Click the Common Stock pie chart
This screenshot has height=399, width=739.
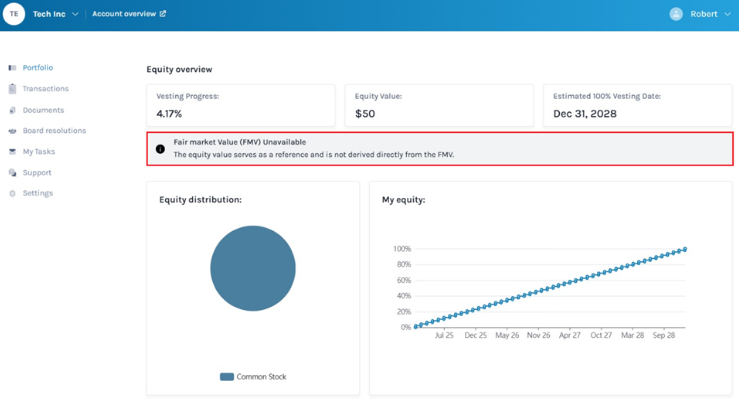[253, 268]
